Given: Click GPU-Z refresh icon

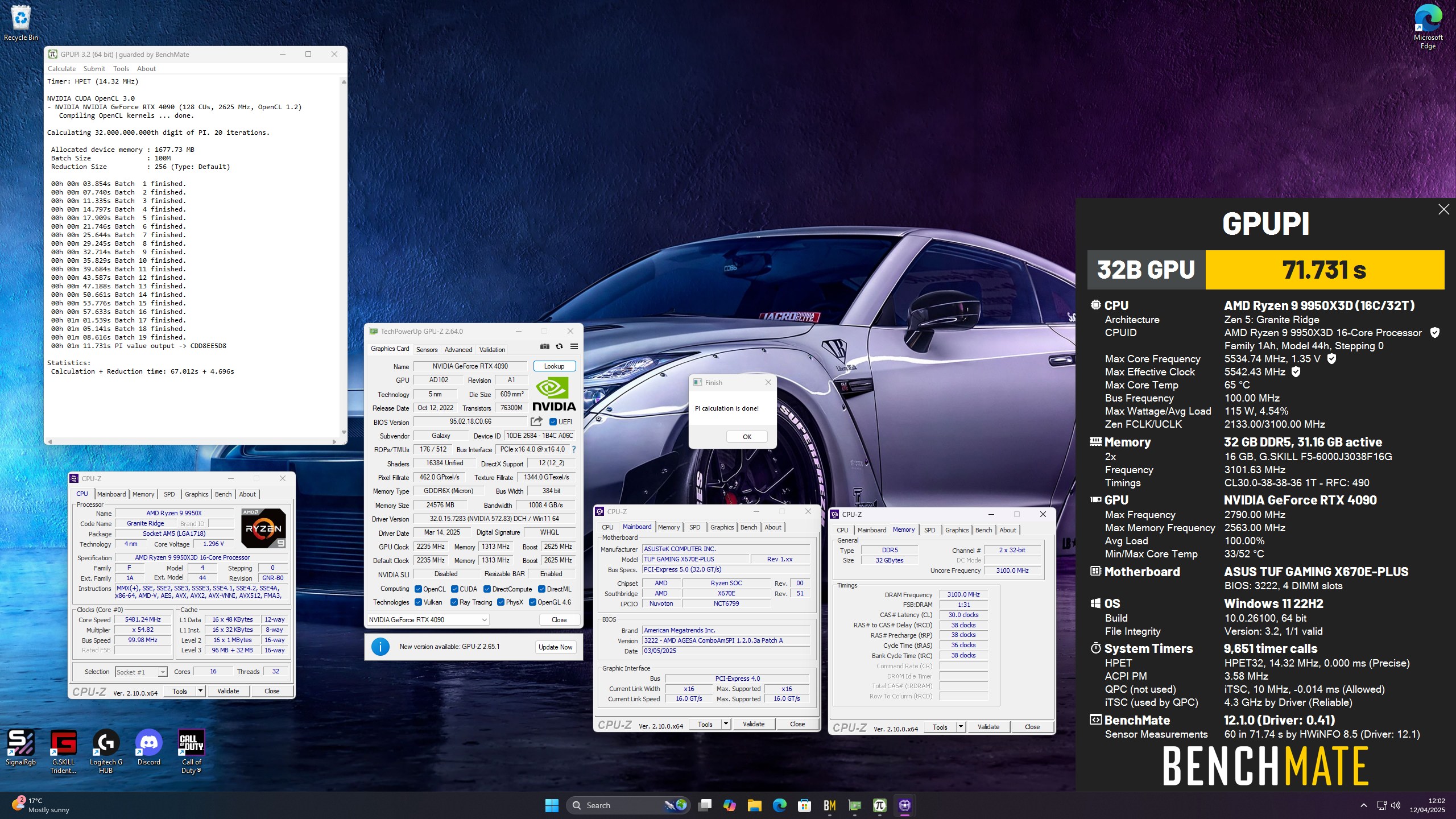Looking at the screenshot, I should pos(560,346).
